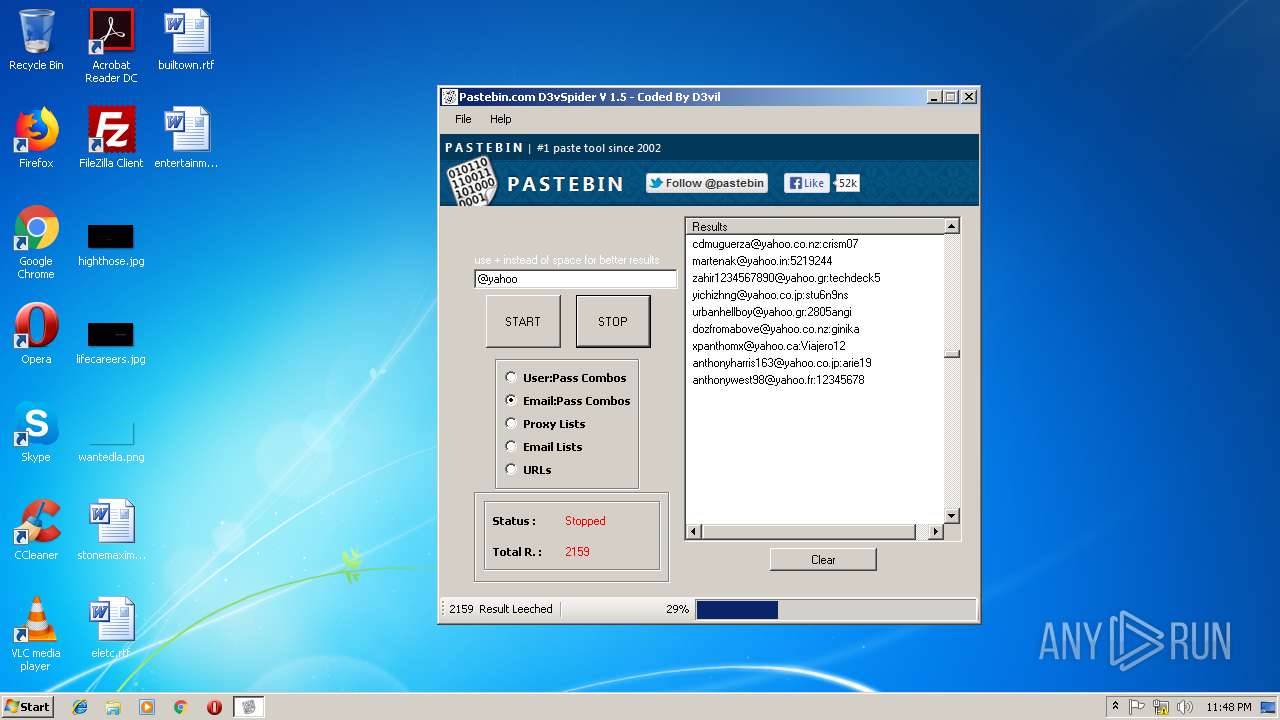This screenshot has height=720, width=1280.
Task: Open eletc.rtf document icon
Action: [x=111, y=628]
